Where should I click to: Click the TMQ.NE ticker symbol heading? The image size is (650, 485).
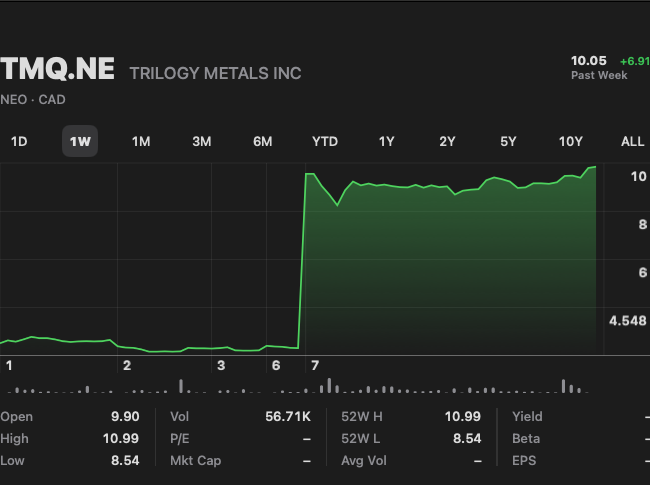[58, 71]
